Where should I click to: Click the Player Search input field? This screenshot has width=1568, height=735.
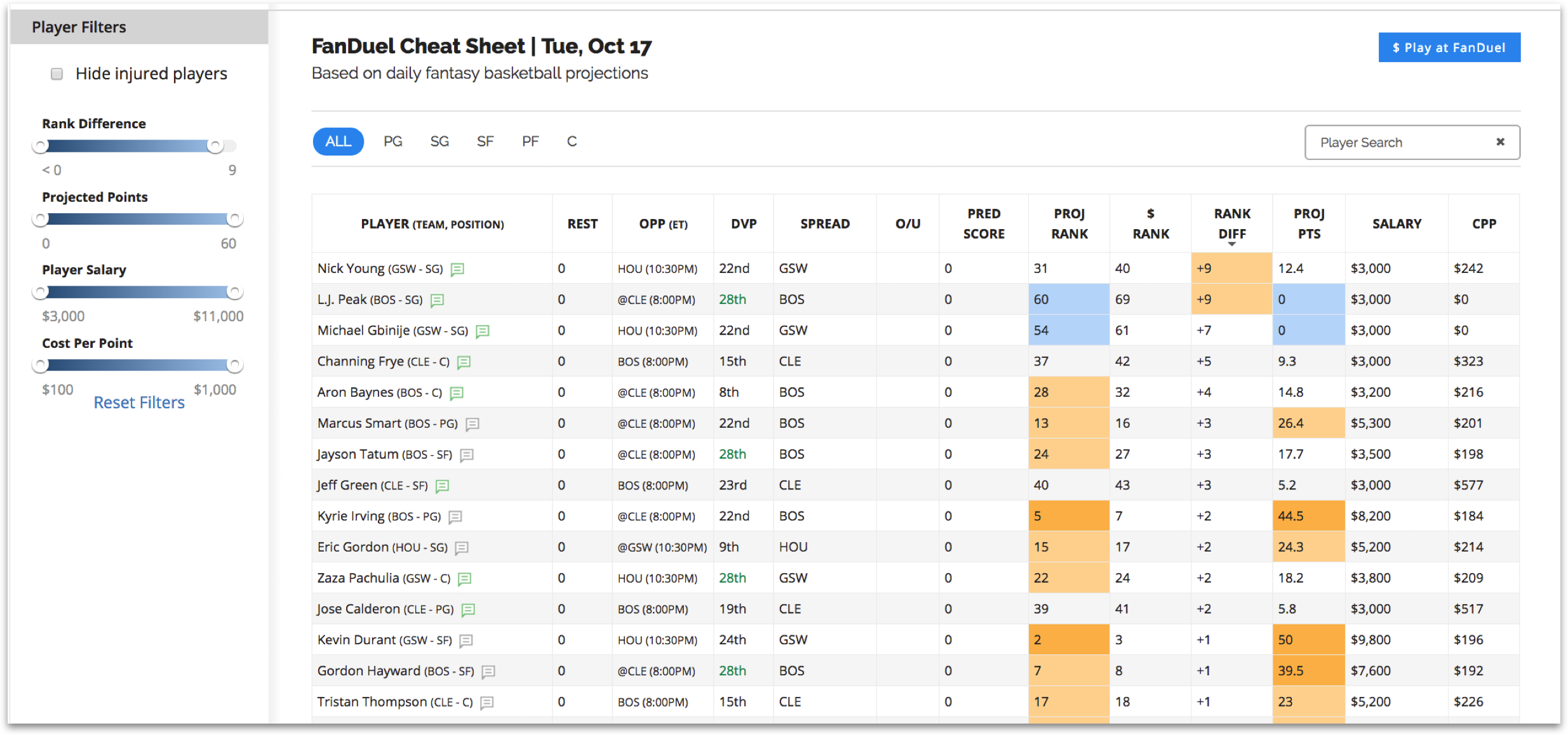click(x=1400, y=142)
